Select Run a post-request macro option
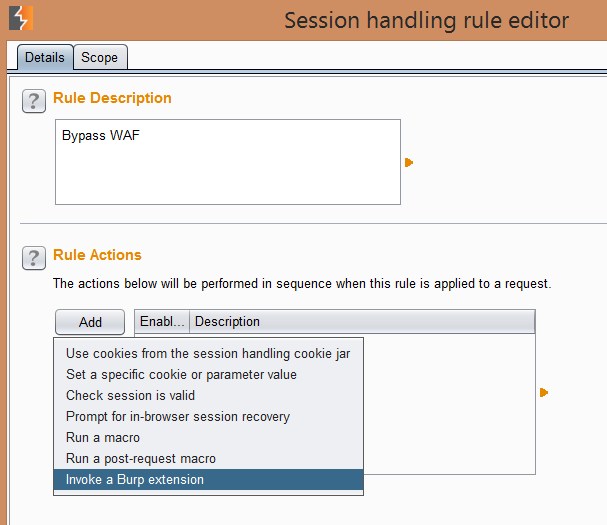Viewport: 607px width, 525px height. (208, 458)
